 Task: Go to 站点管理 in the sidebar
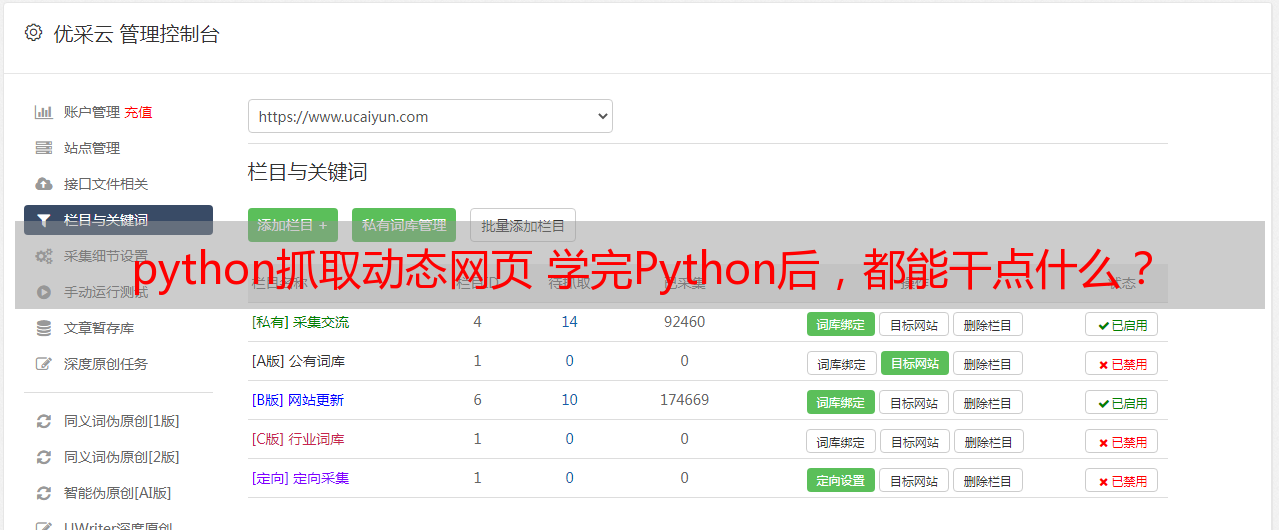(x=92, y=148)
